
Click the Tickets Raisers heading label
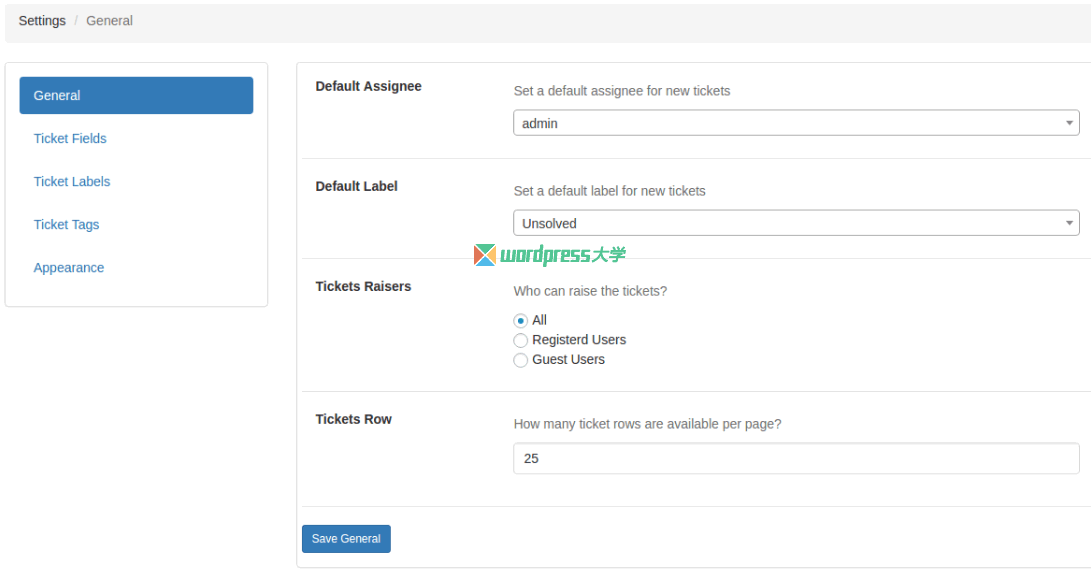[x=364, y=287]
